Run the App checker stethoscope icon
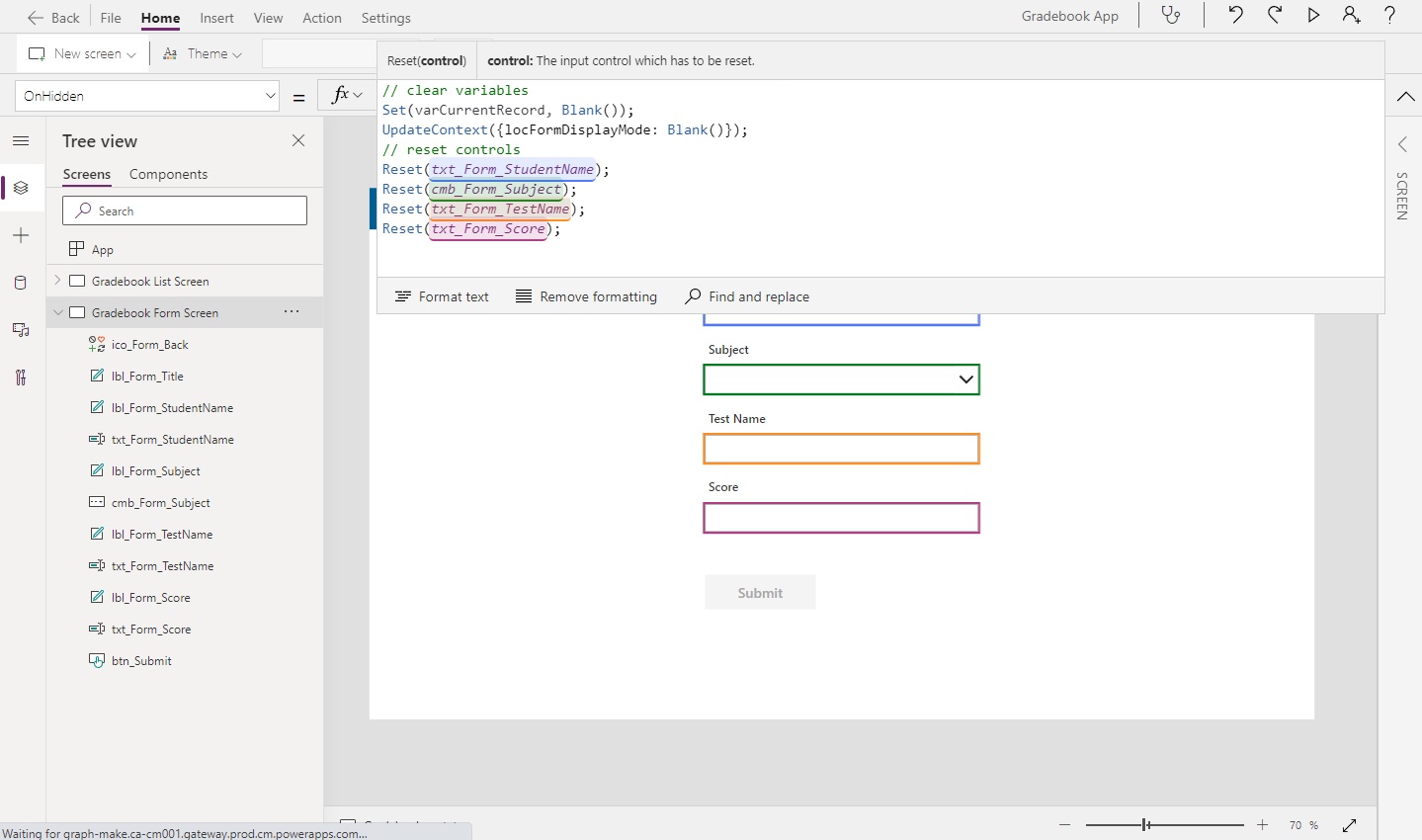 click(x=1171, y=16)
